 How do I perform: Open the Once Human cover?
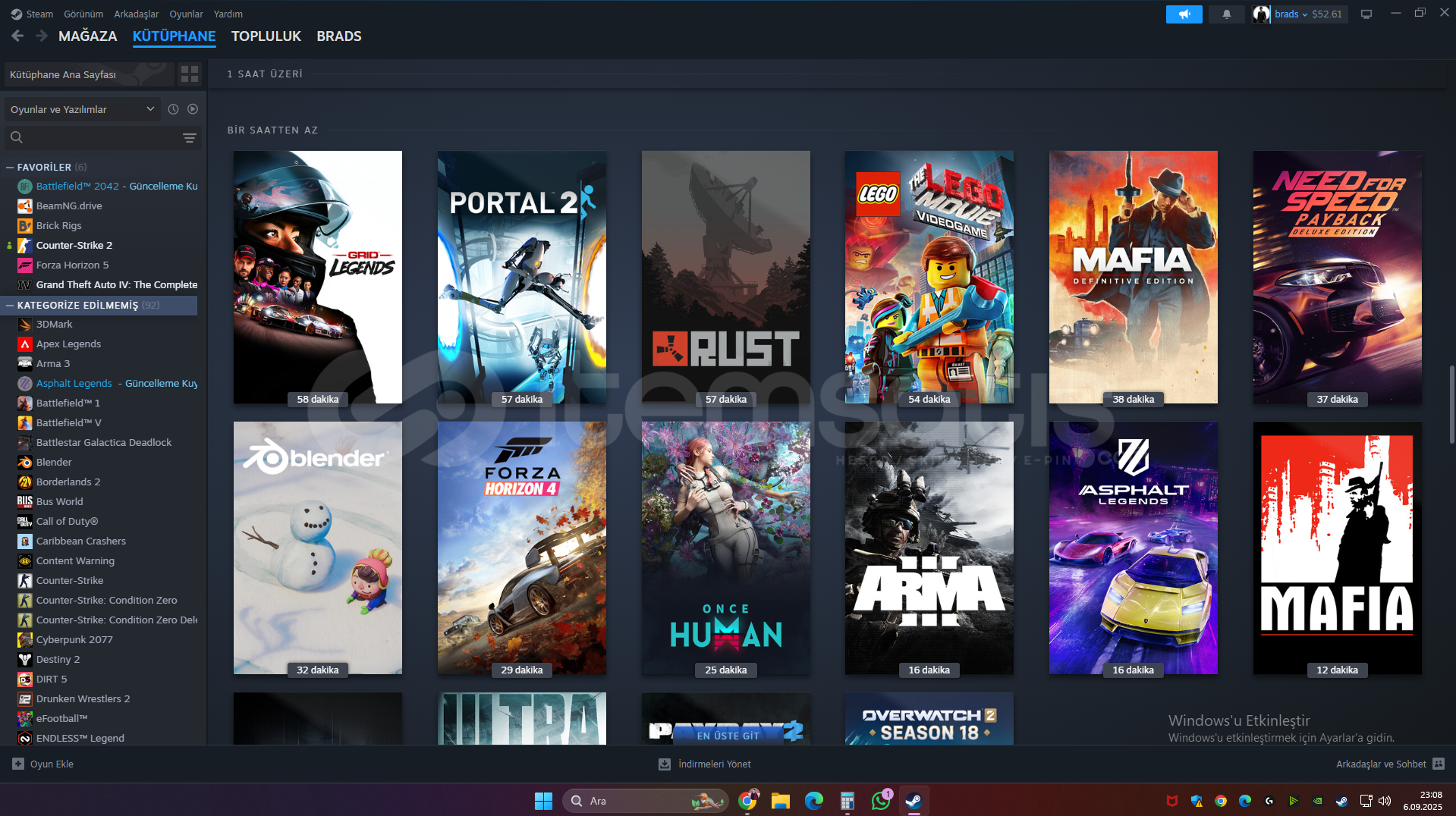pos(726,548)
